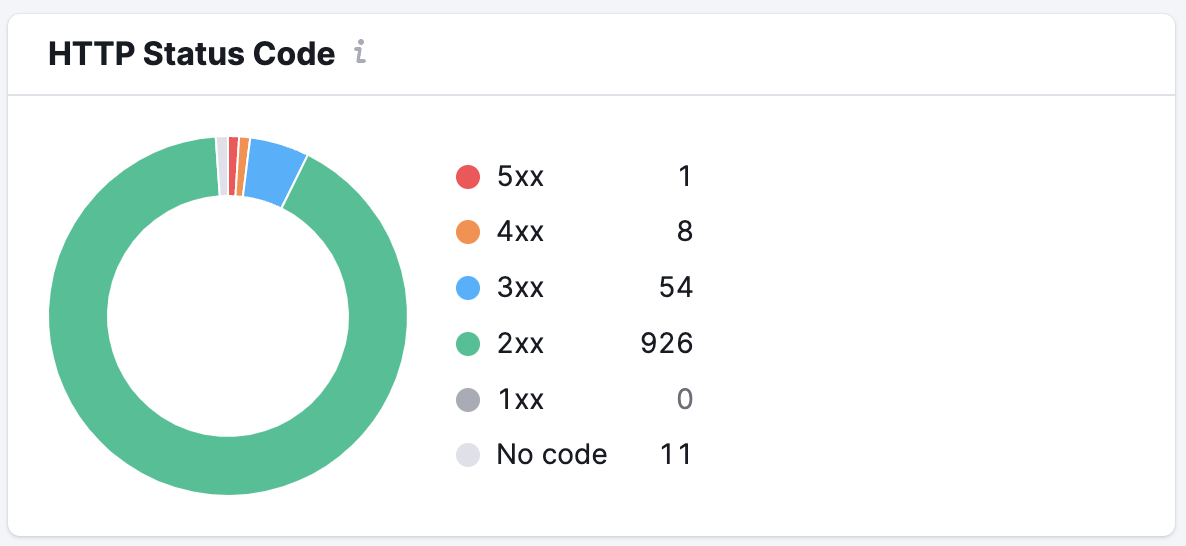Image resolution: width=1186 pixels, height=546 pixels.
Task: Open the 2xx legend label
Action: pos(520,345)
